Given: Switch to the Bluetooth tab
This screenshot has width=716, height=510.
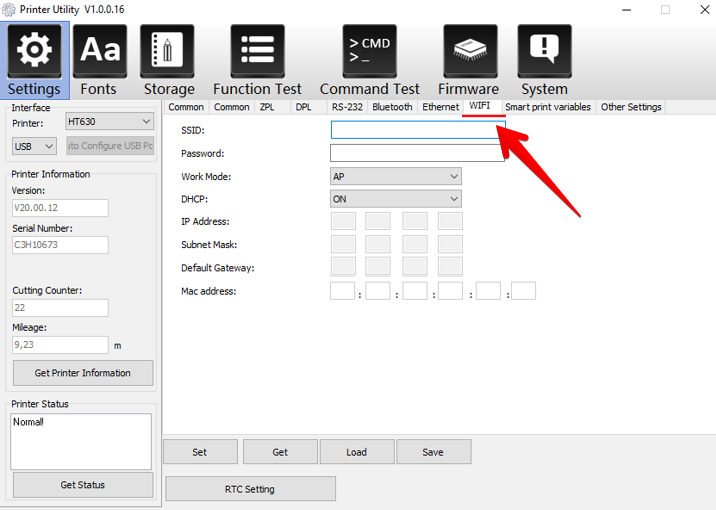Looking at the screenshot, I should pyautogui.click(x=392, y=107).
